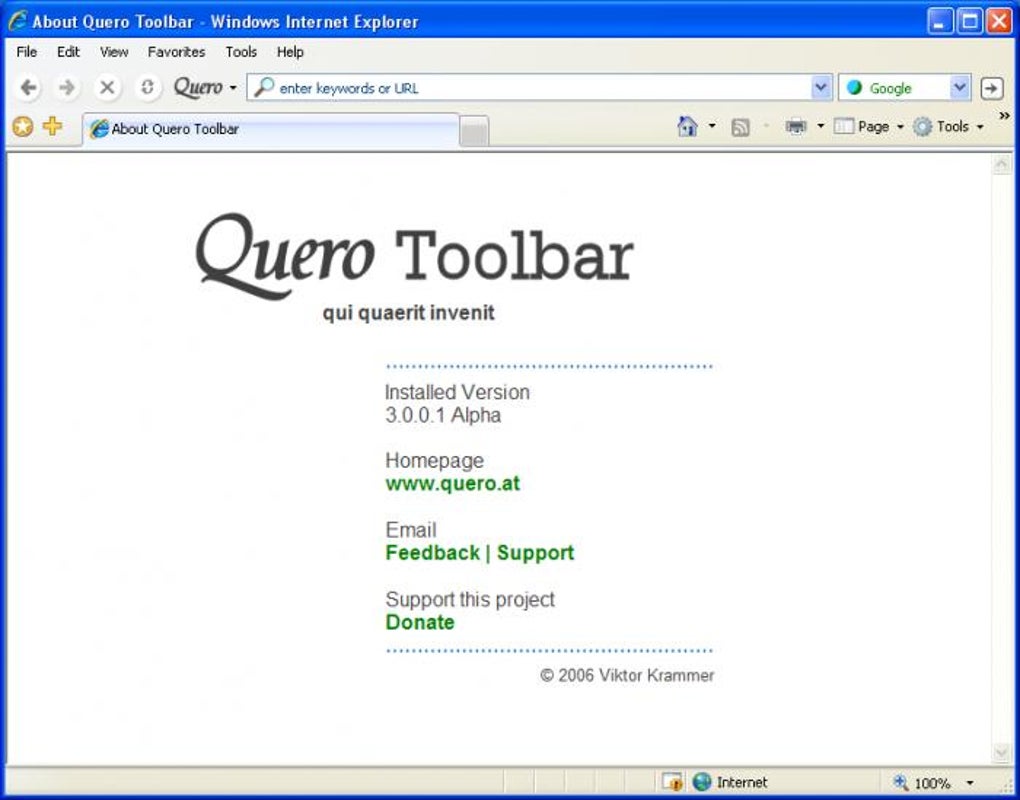Click the Internet Explorer title bar icon
1020x800 pixels.
point(18,20)
